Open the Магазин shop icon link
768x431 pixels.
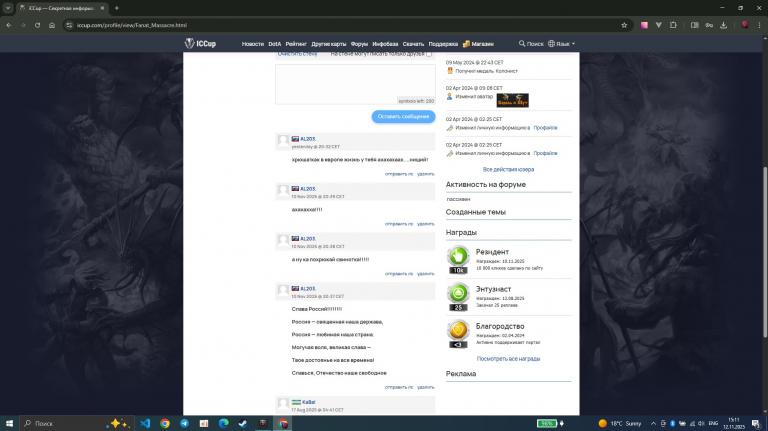pyautogui.click(x=478, y=44)
